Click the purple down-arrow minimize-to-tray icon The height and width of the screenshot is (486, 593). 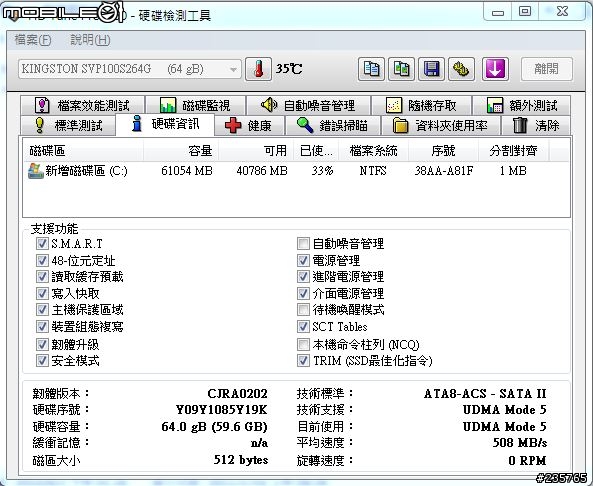point(495,69)
